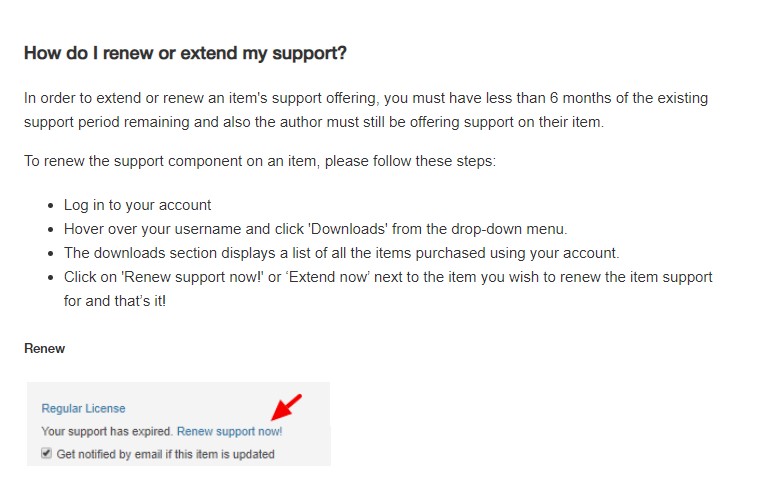Select the 'How do I renew' heading

click(186, 53)
